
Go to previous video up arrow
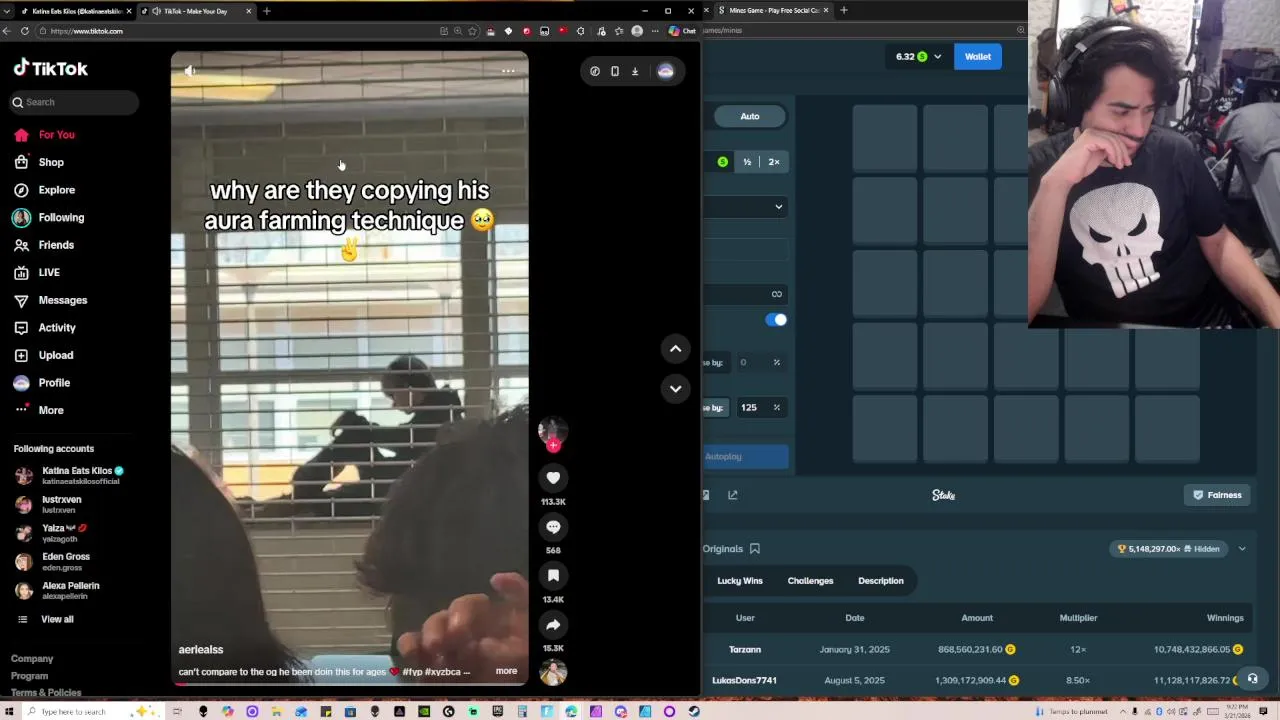[675, 348]
